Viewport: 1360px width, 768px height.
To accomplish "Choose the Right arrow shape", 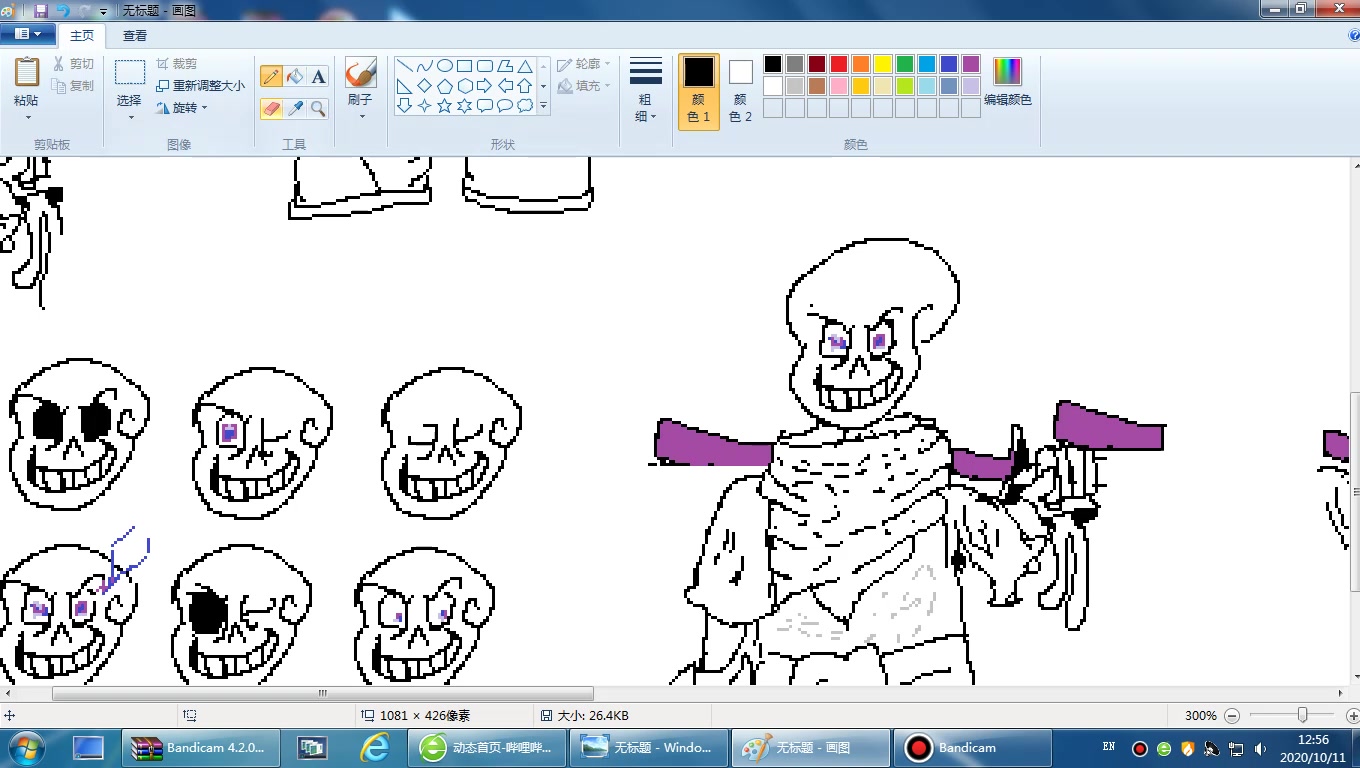I will [485, 86].
